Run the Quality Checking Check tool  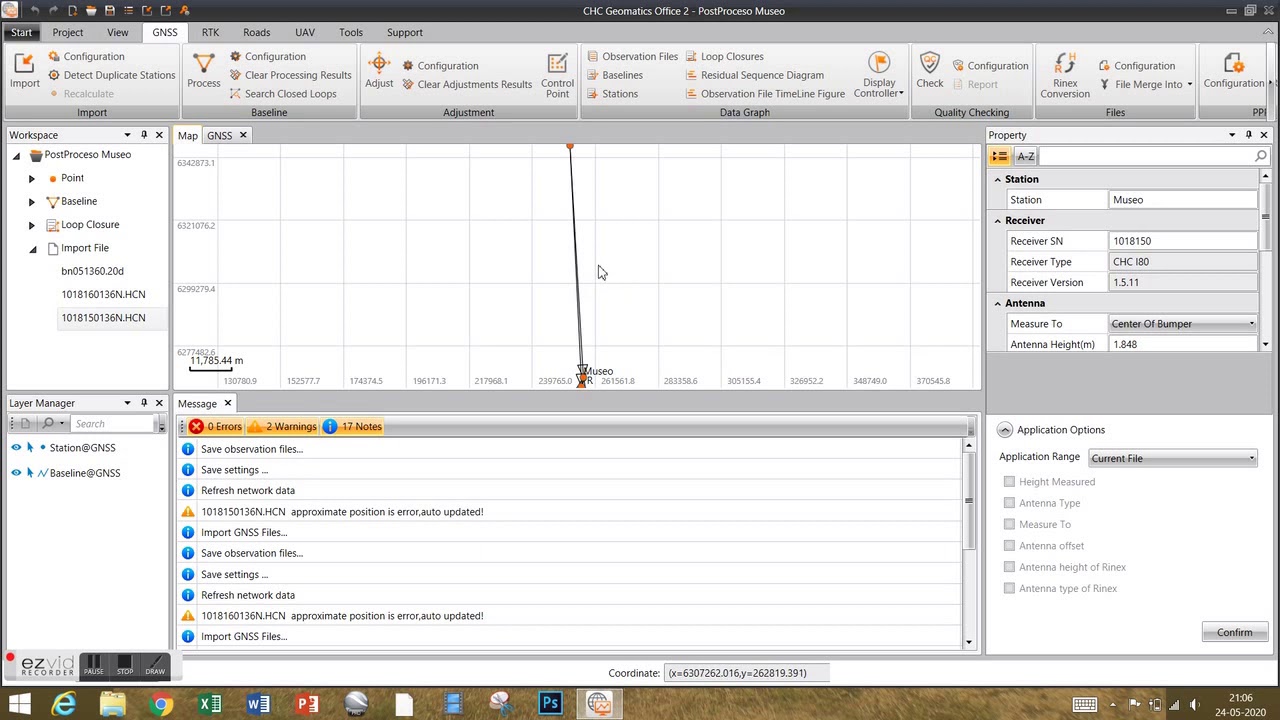pyautogui.click(x=930, y=71)
